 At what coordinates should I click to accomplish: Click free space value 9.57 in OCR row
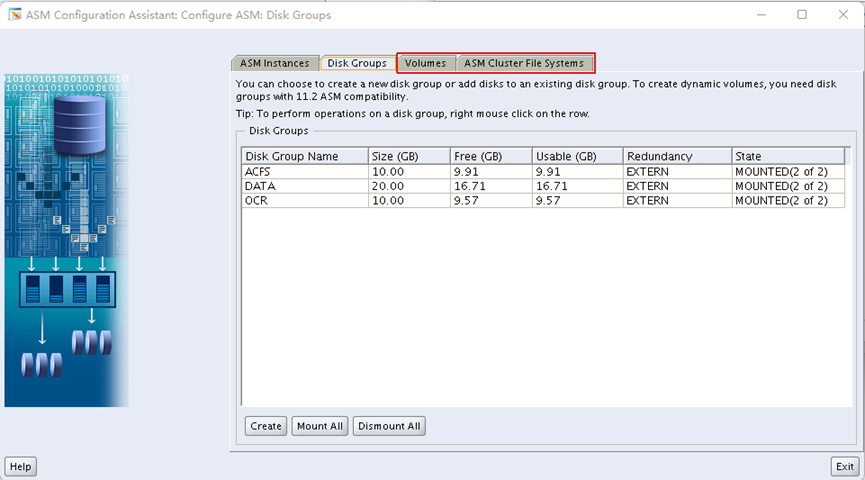466,200
